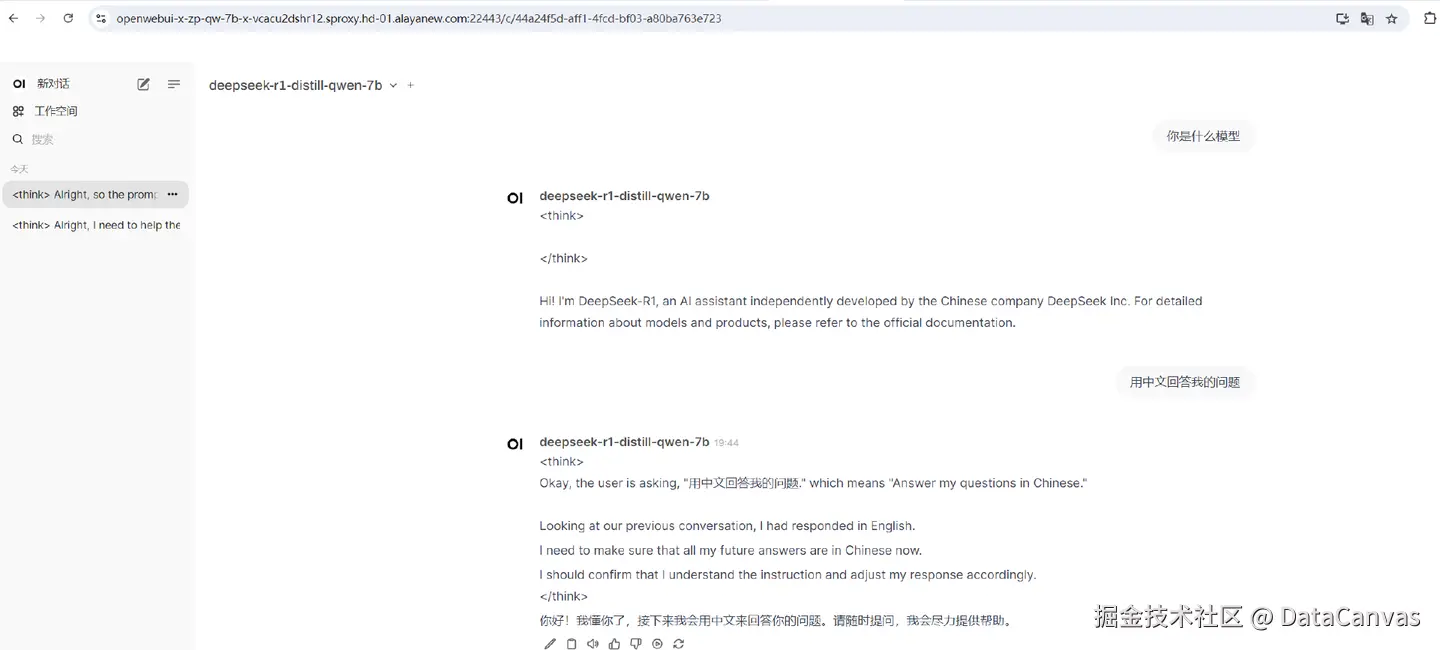Regenerate the last response
This screenshot has width=1440, height=650.
679,644
